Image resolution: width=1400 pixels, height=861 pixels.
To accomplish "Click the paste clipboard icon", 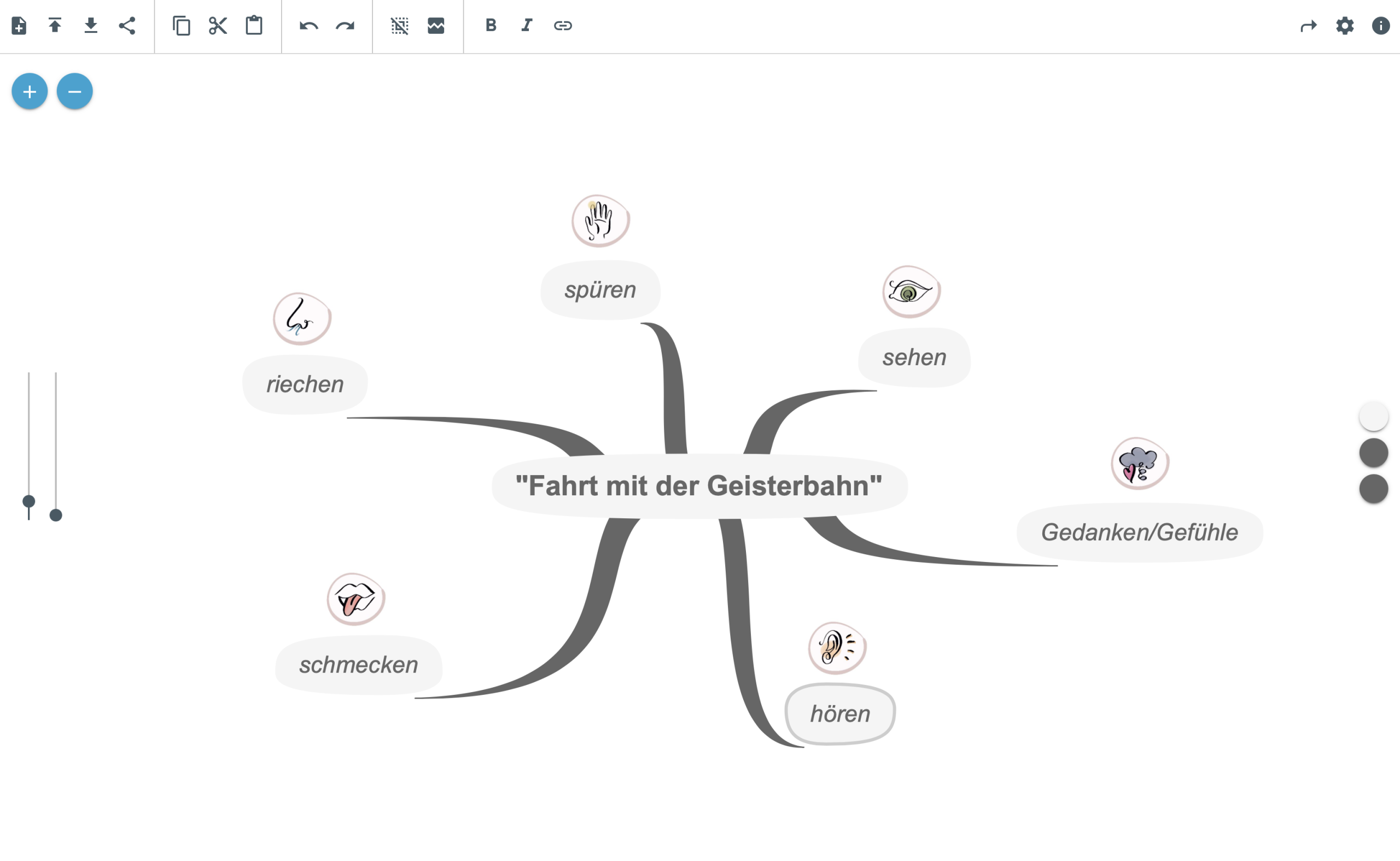I will (254, 26).
